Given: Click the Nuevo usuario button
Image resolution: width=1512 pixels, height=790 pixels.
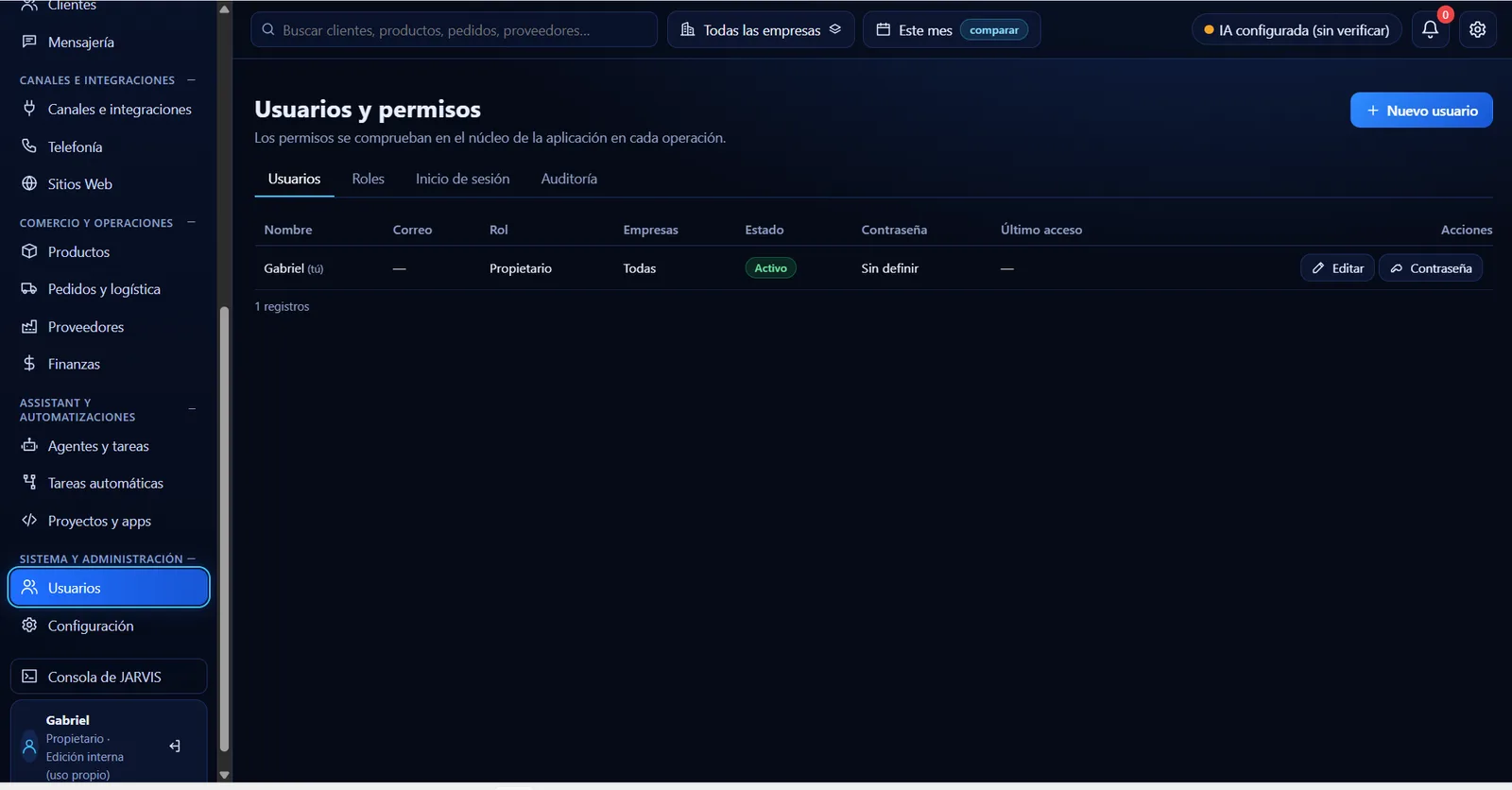Looking at the screenshot, I should 1421,110.
